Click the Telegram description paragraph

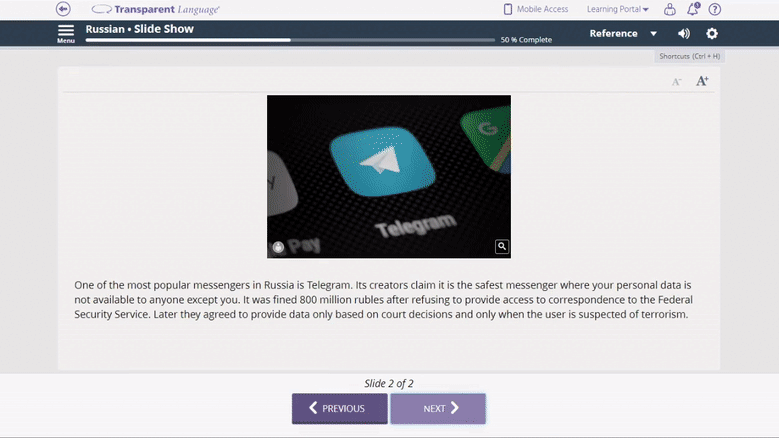tap(383, 299)
